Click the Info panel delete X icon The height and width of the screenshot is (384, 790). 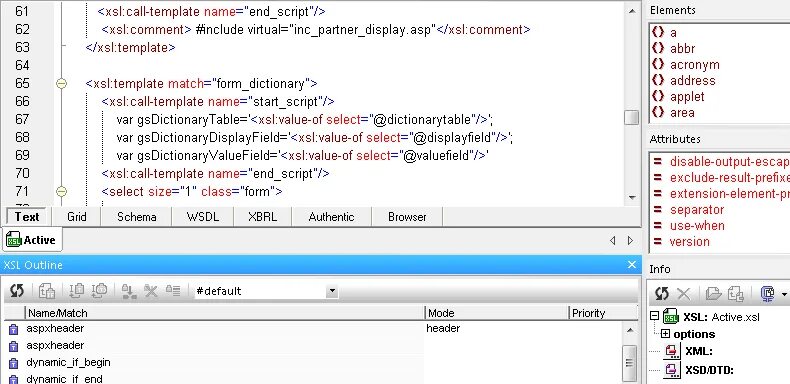pyautogui.click(x=684, y=293)
